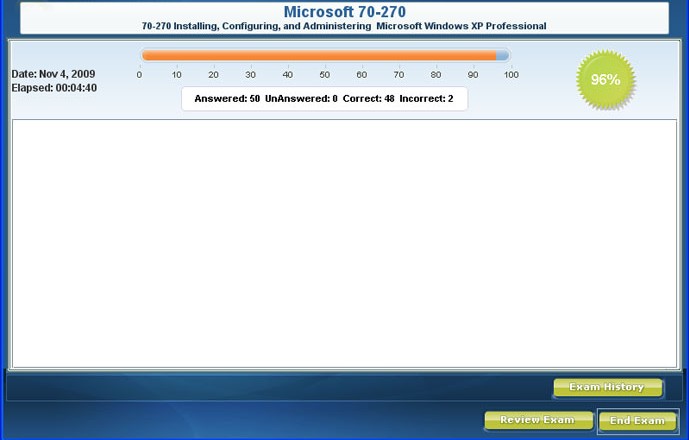The height and width of the screenshot is (440, 689).
Task: Click the End Exam button
Action: pyautogui.click(x=638, y=421)
